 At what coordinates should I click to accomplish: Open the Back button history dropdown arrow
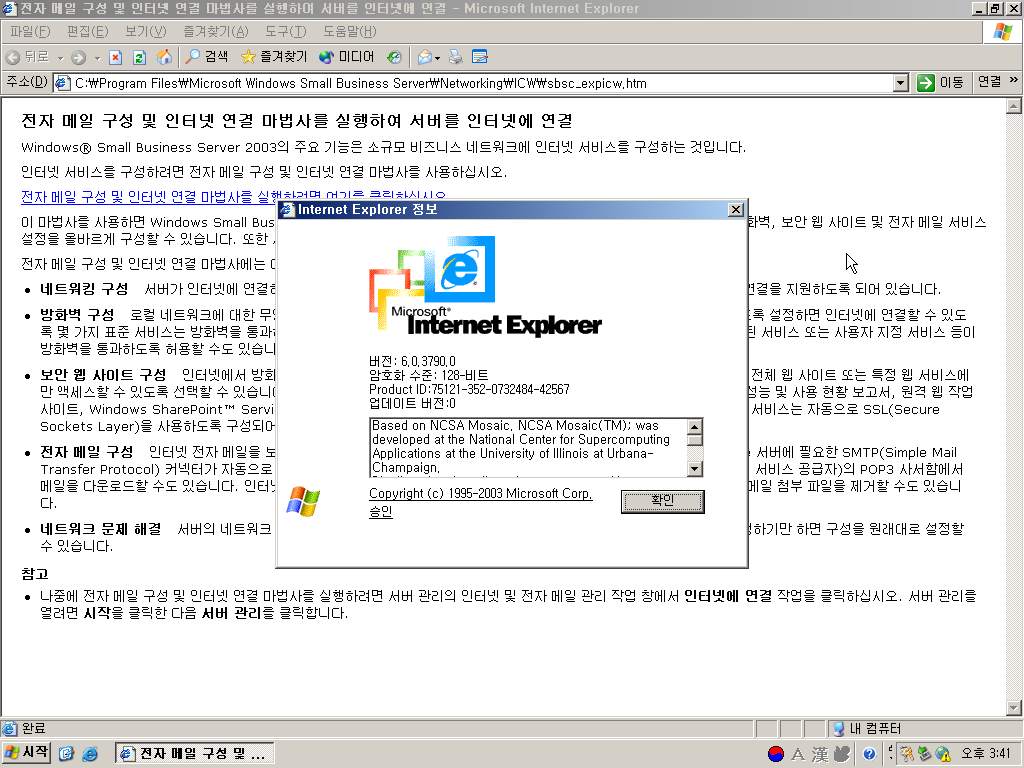[60, 58]
